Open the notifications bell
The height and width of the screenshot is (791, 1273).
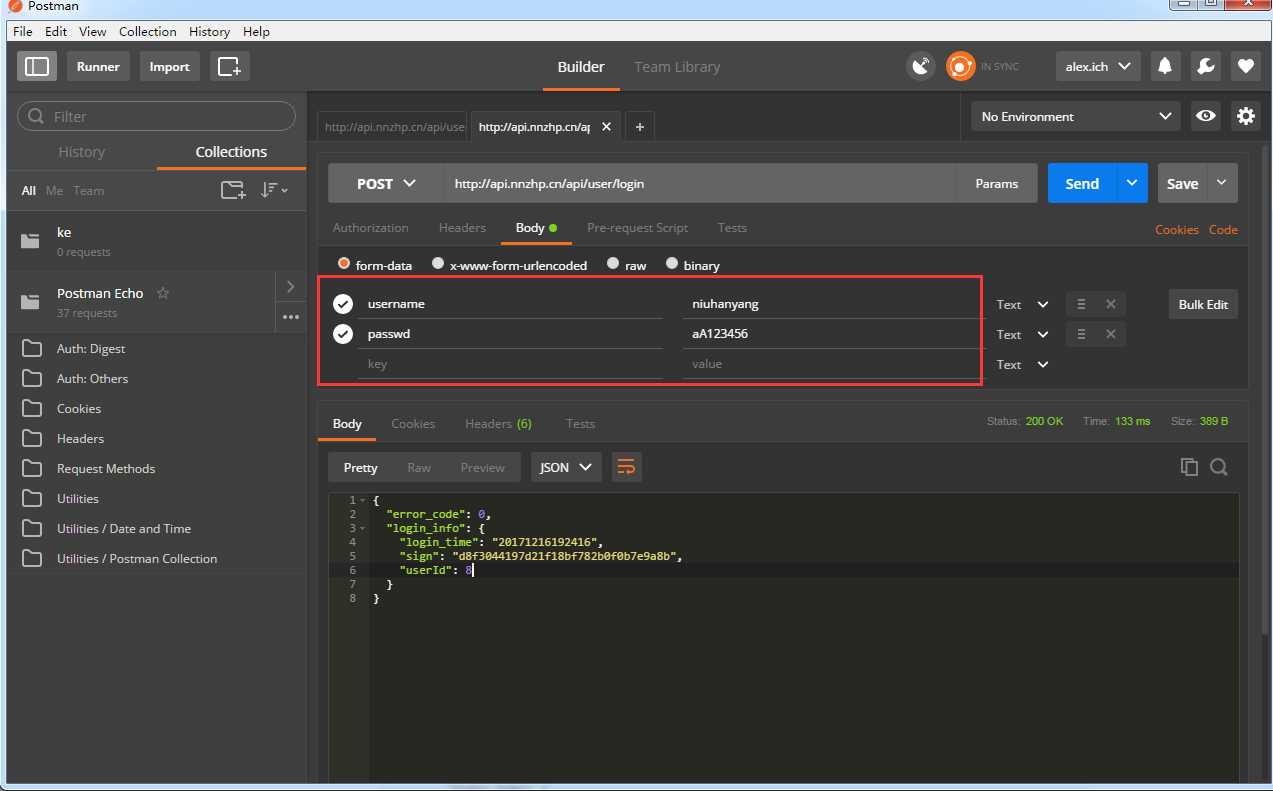click(x=1165, y=67)
